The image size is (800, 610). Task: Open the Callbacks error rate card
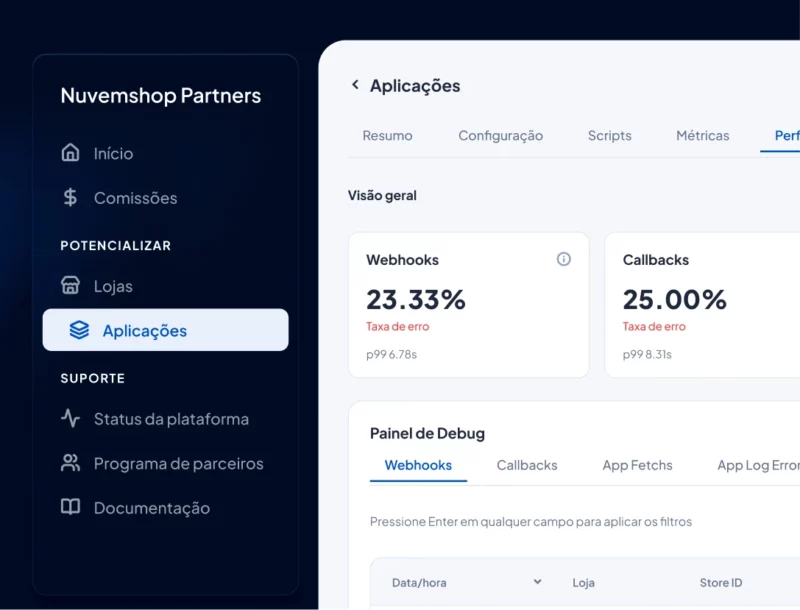(702, 305)
